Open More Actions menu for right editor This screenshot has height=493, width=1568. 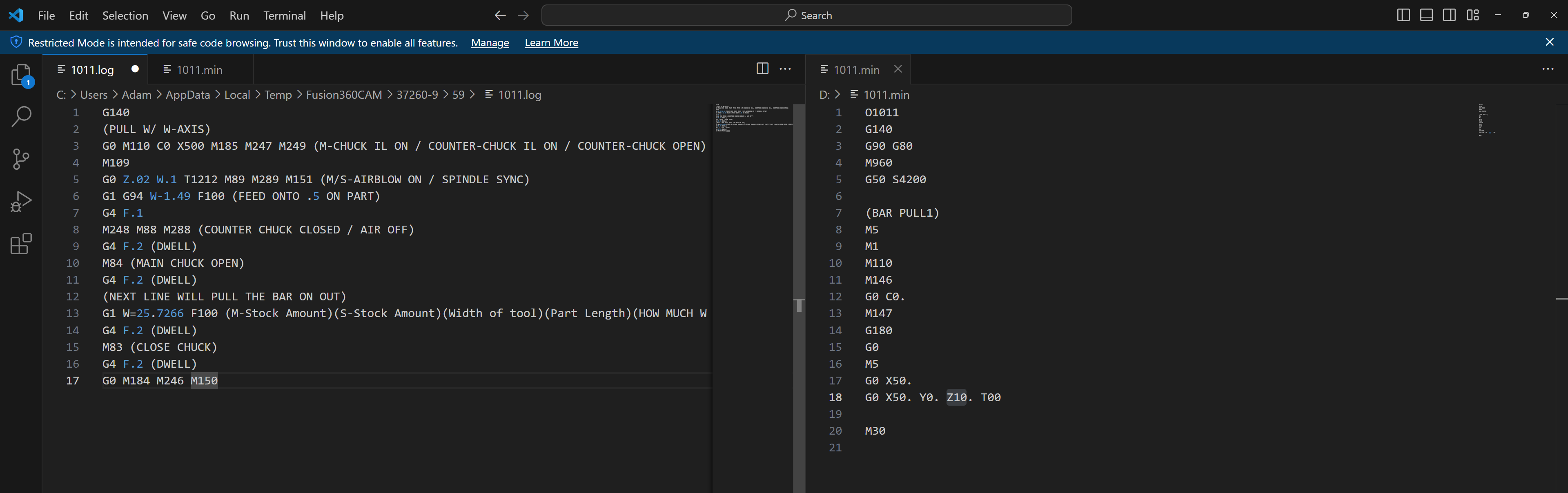[x=1547, y=69]
